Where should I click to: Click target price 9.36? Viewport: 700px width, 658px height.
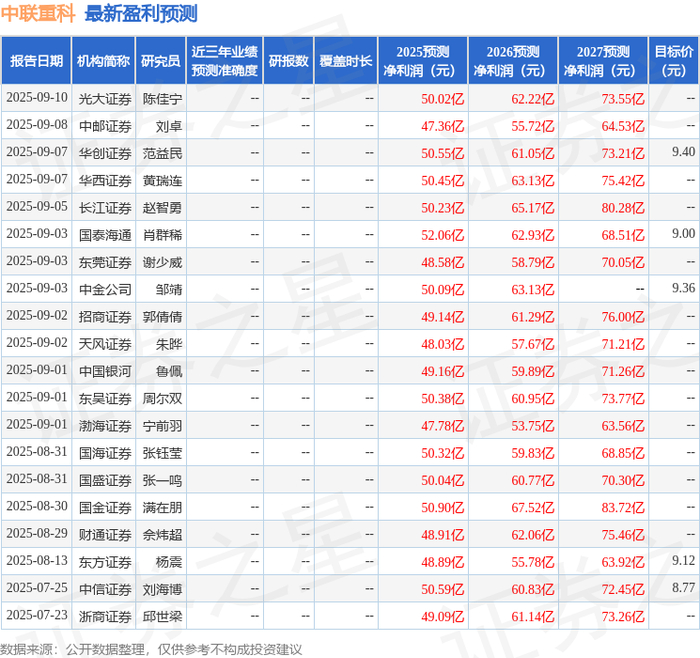[683, 288]
